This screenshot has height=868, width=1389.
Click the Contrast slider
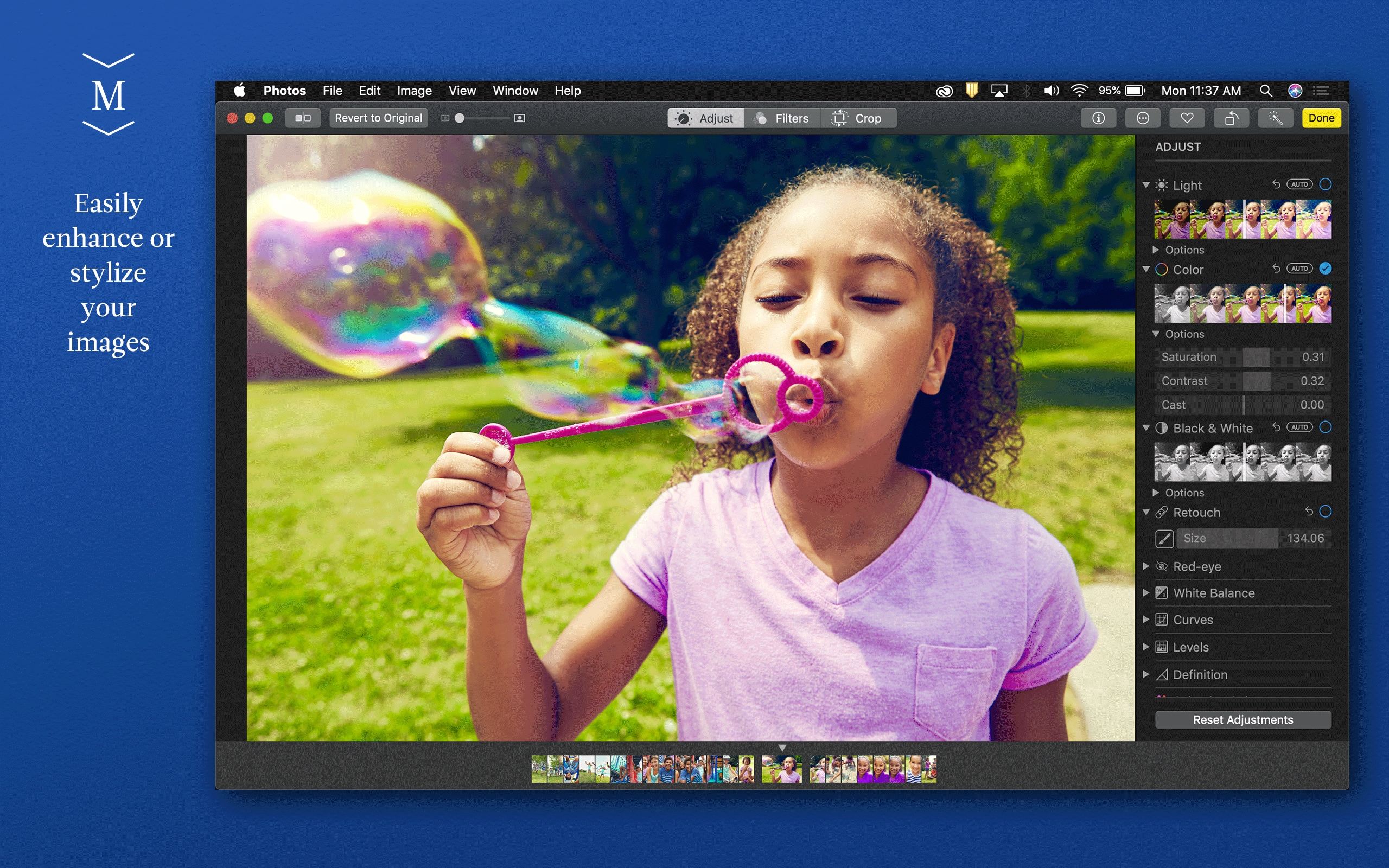(x=1243, y=381)
